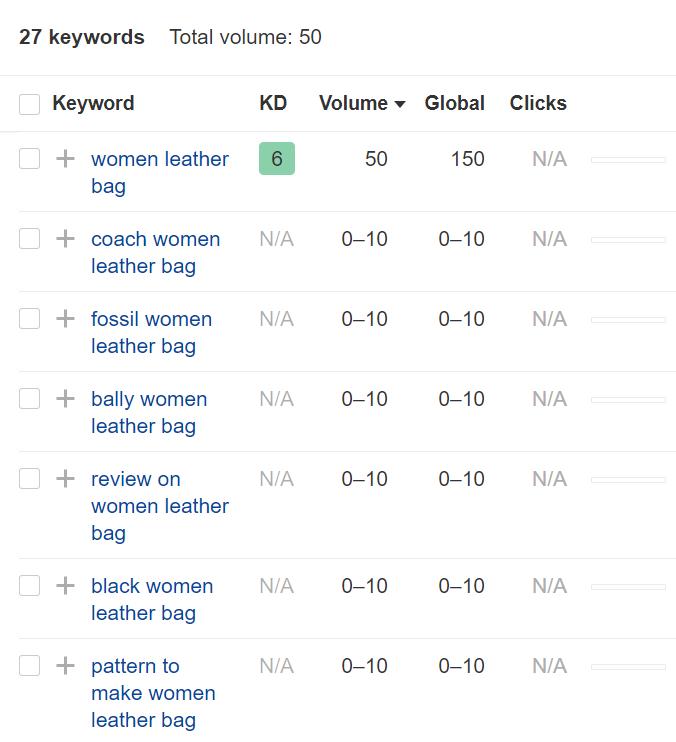Select checkbox for 'black women leather bag'
This screenshot has height=742, width=676.
pos(30,586)
